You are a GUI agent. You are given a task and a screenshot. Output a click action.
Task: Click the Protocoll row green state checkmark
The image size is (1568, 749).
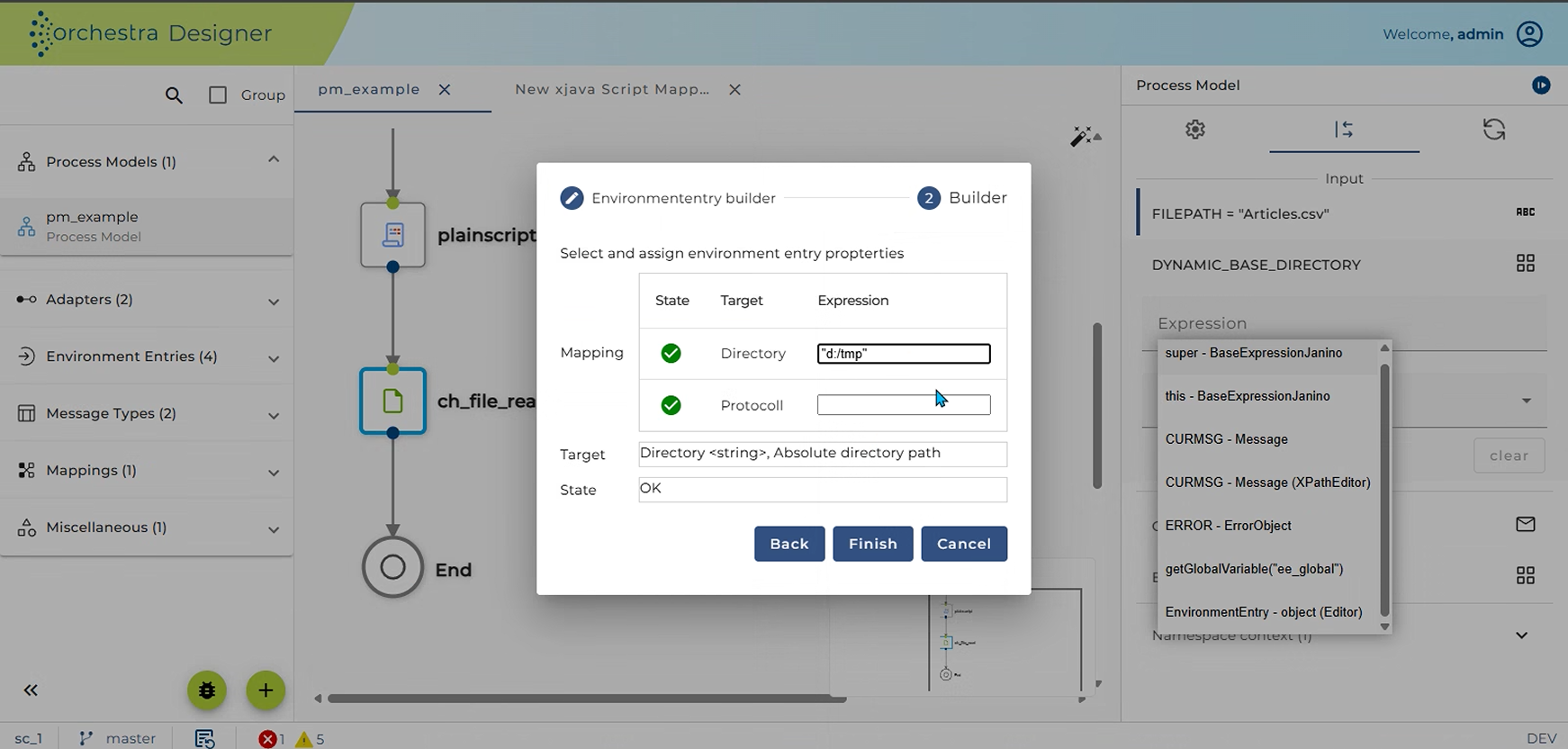[x=671, y=405]
